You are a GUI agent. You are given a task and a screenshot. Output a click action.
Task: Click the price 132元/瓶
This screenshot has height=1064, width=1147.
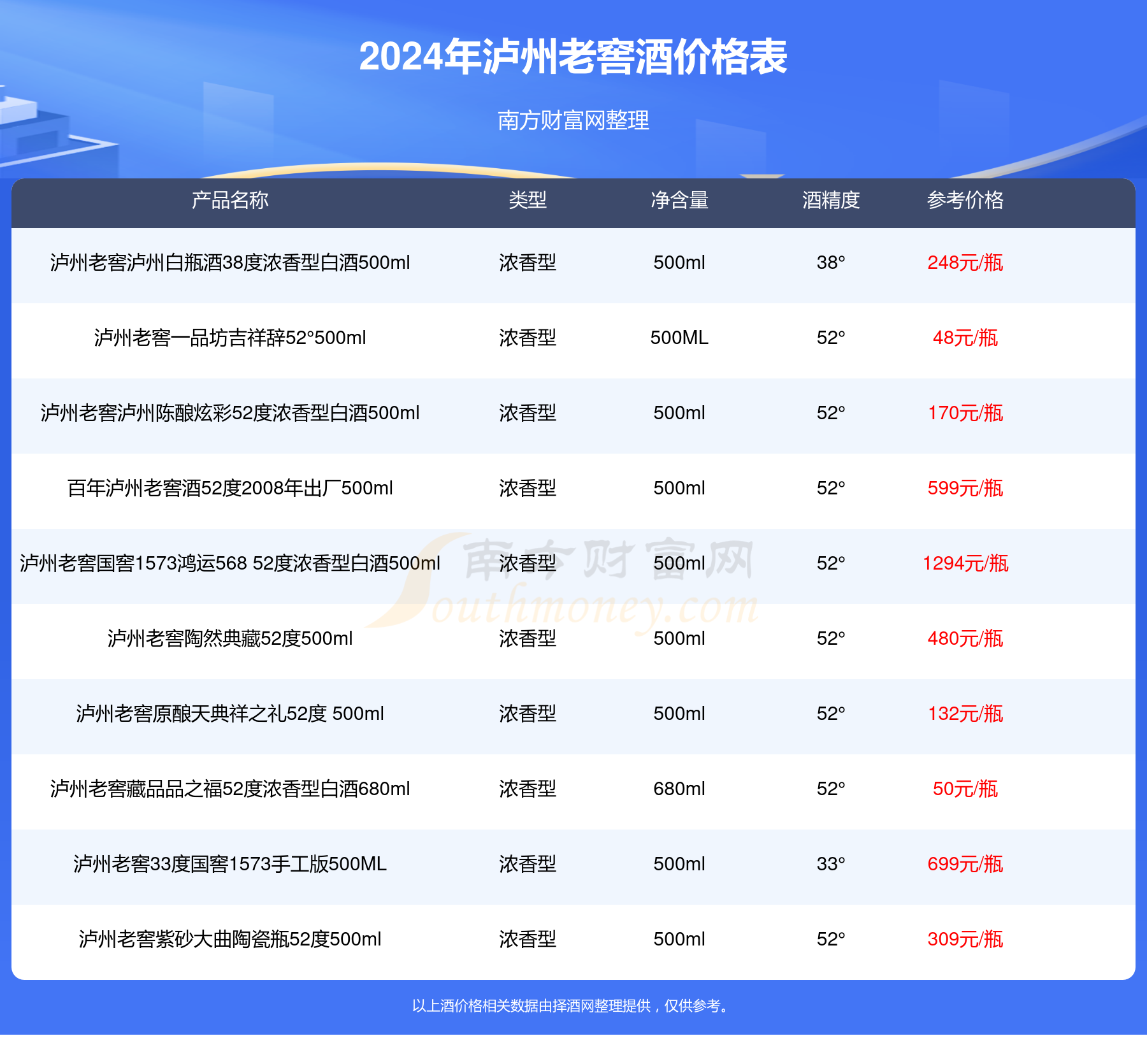(x=965, y=714)
